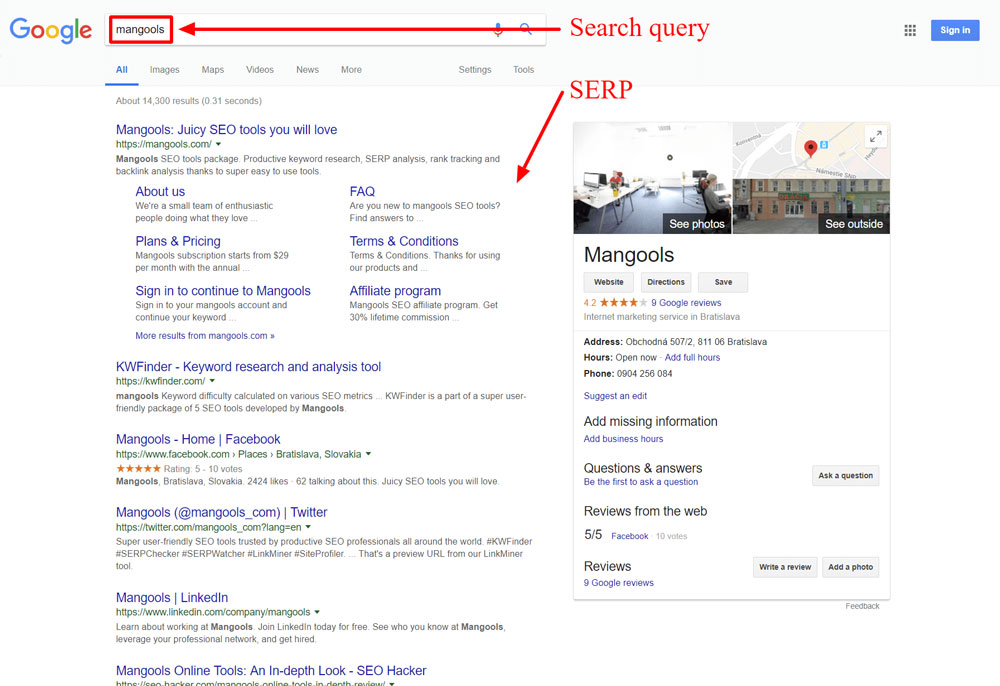
Task: Open the FAQ sitelink
Action: pos(362,192)
